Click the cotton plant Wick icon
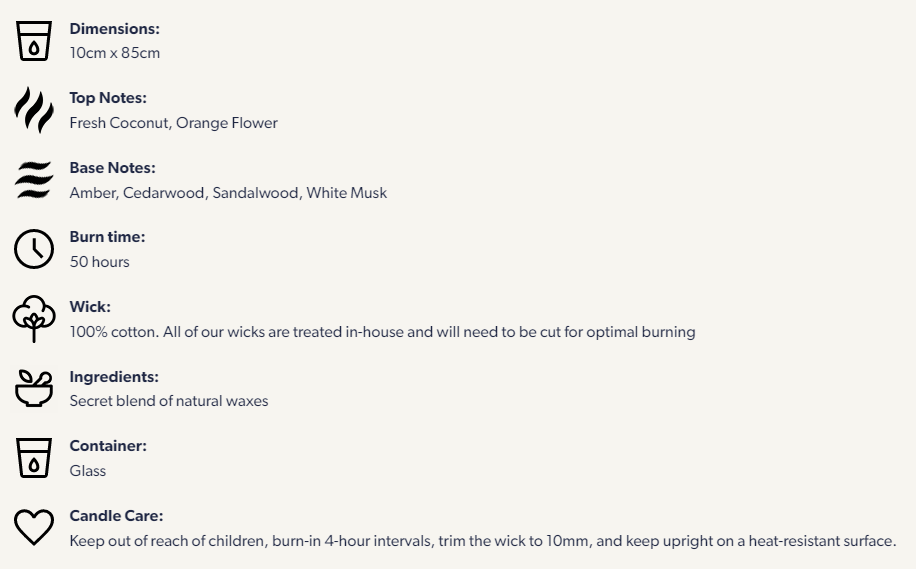This screenshot has height=569, width=916. 34,318
